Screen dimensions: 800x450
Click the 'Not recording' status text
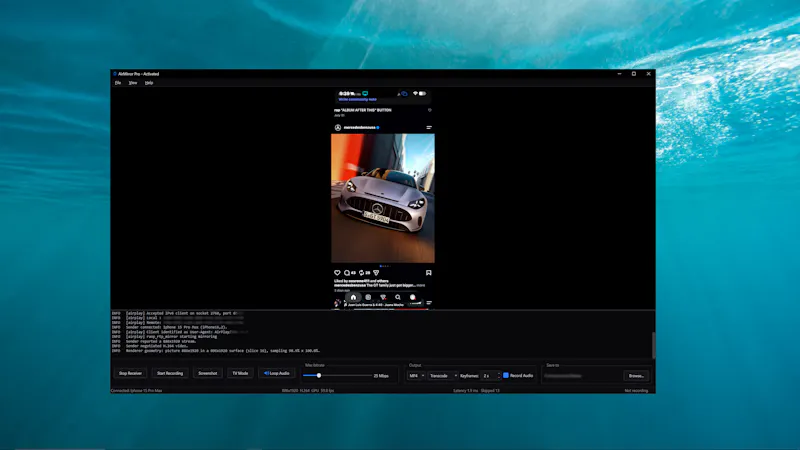point(636,391)
